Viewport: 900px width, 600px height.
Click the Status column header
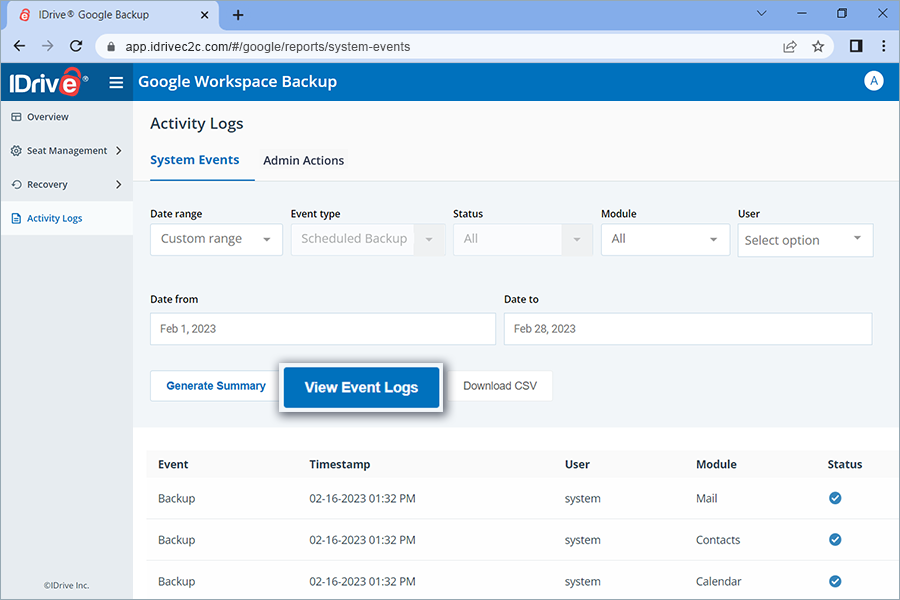coord(845,464)
